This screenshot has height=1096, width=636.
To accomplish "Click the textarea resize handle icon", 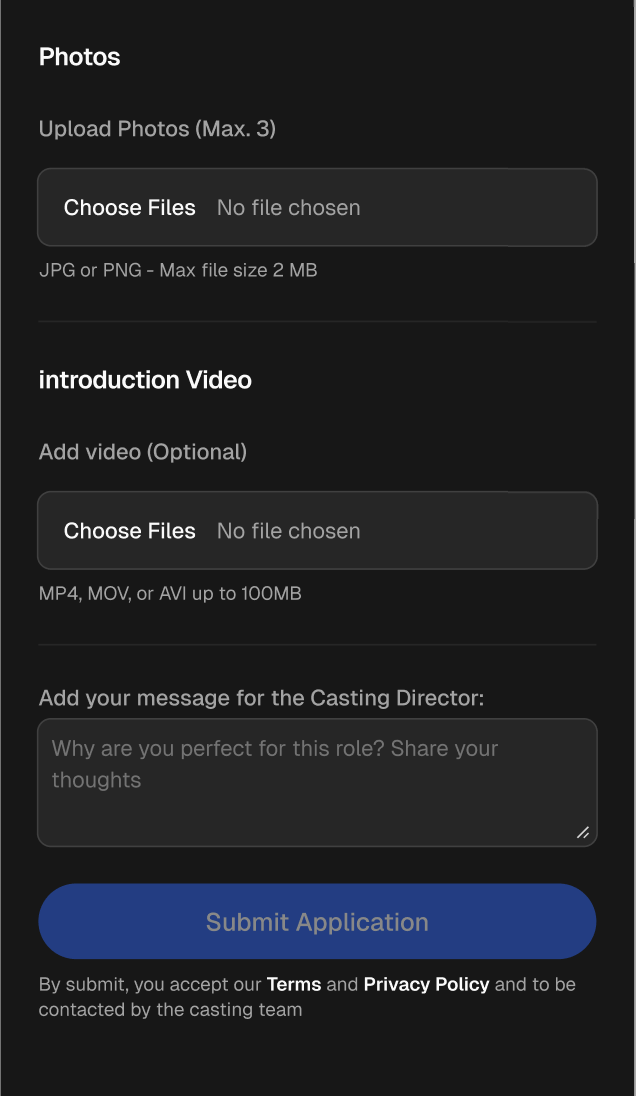I will click(x=583, y=832).
